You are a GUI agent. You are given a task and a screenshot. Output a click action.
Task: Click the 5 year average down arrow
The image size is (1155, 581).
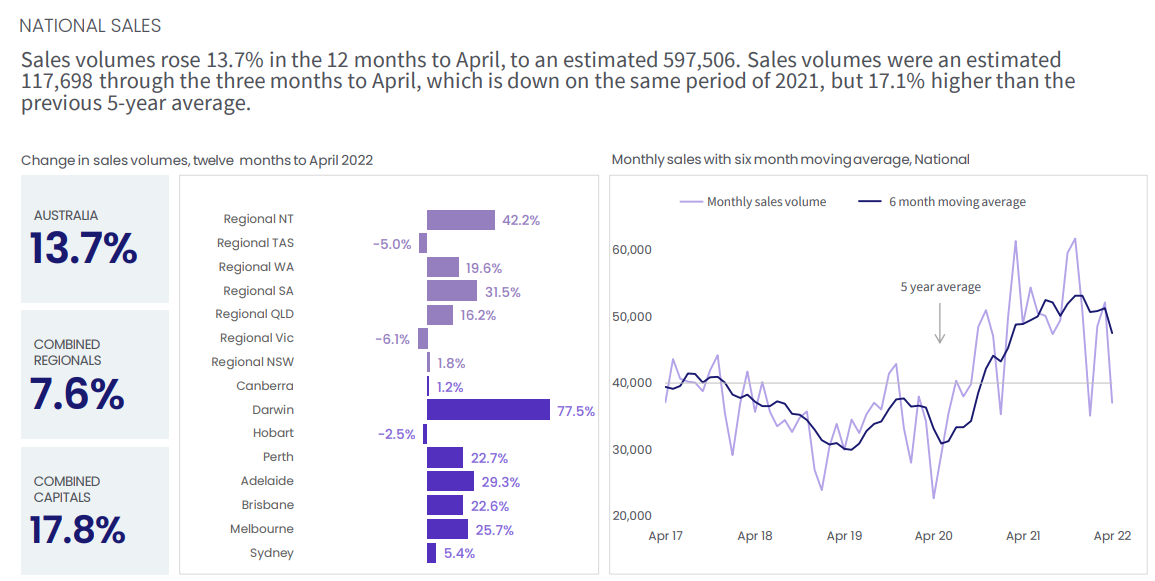point(940,324)
